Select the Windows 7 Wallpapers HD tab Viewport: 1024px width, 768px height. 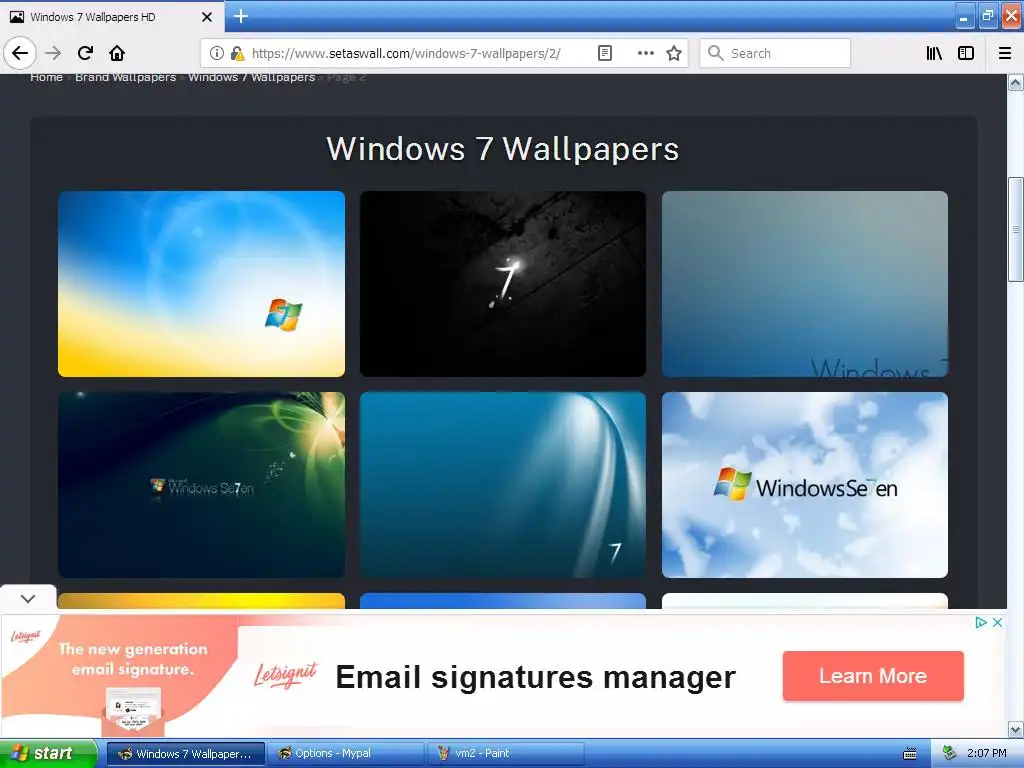112,17
